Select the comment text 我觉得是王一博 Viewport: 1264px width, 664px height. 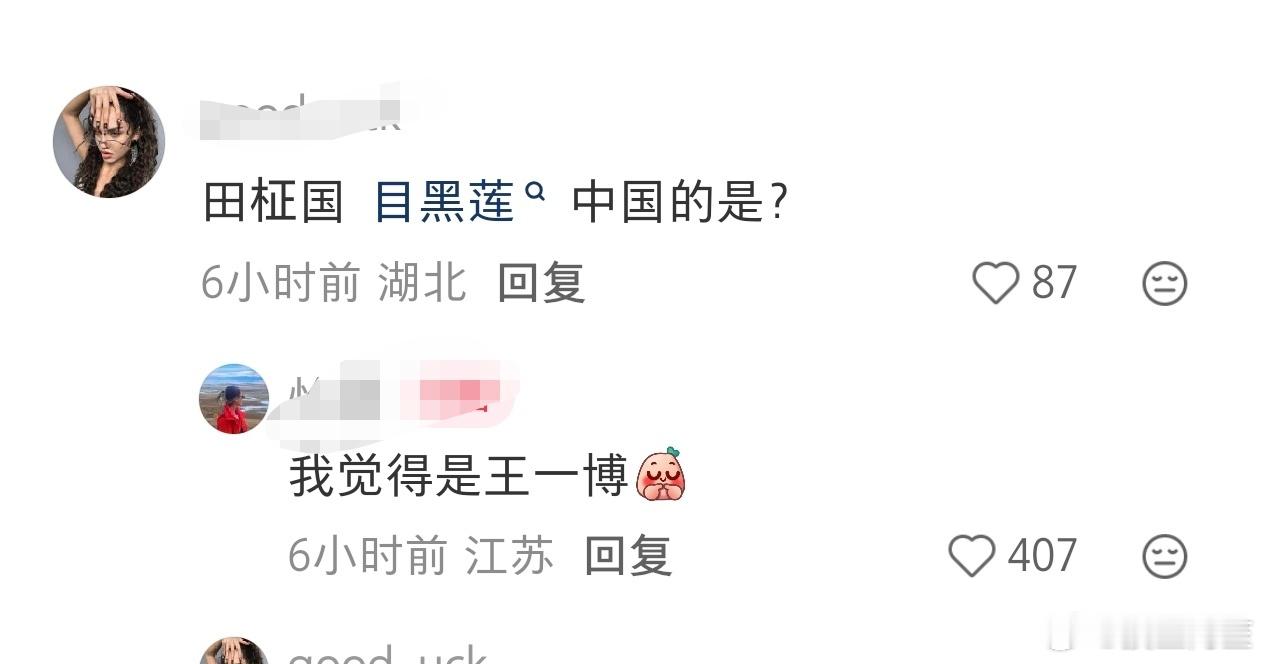458,475
